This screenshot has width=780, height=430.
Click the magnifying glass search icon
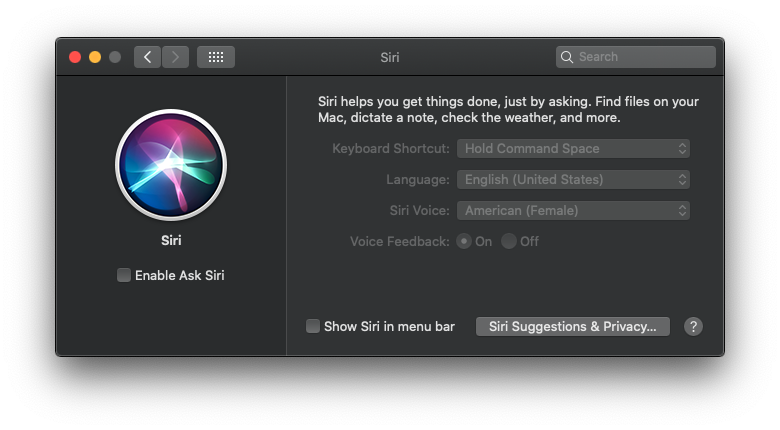coord(567,57)
